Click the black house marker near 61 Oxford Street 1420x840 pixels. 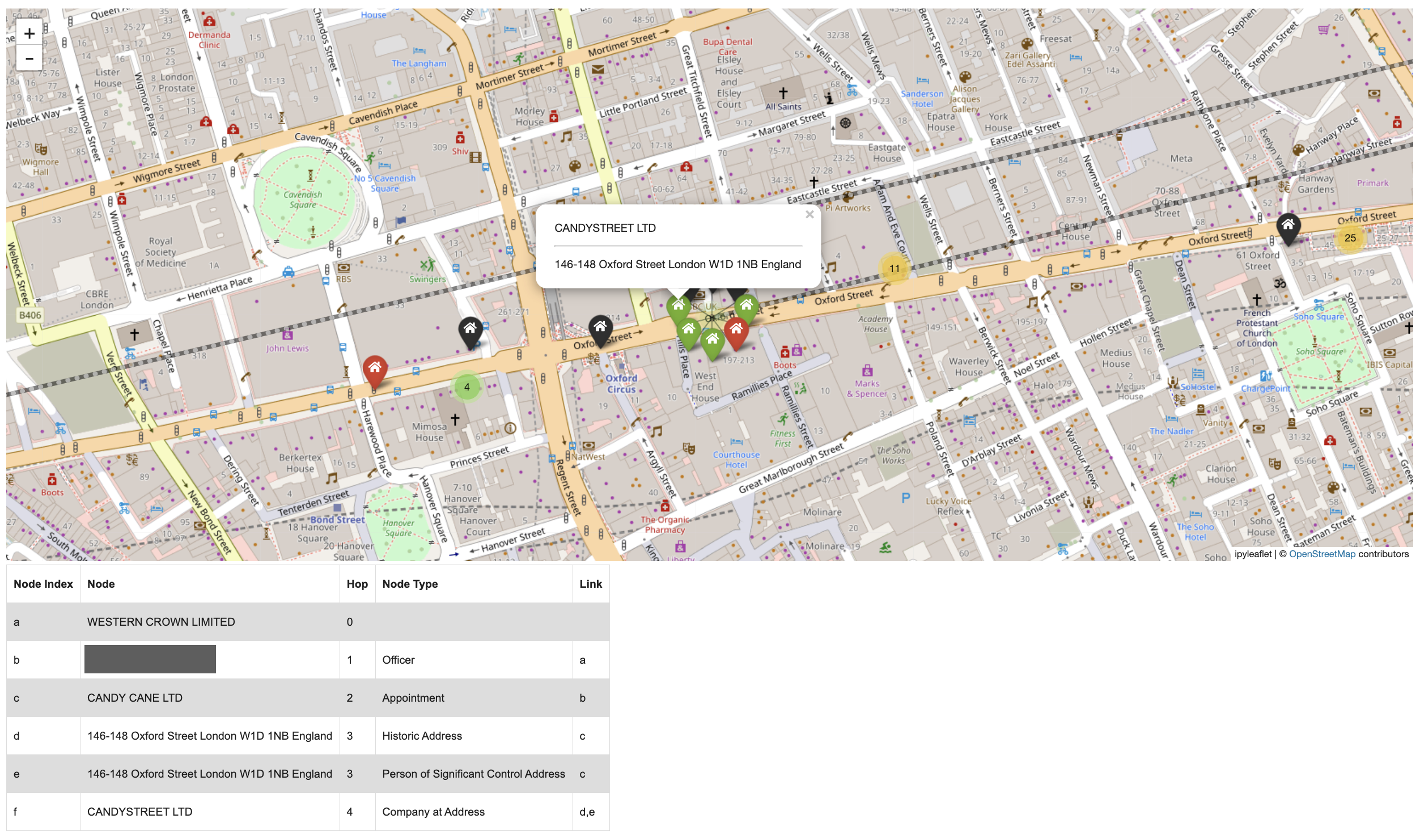pyautogui.click(x=1287, y=226)
